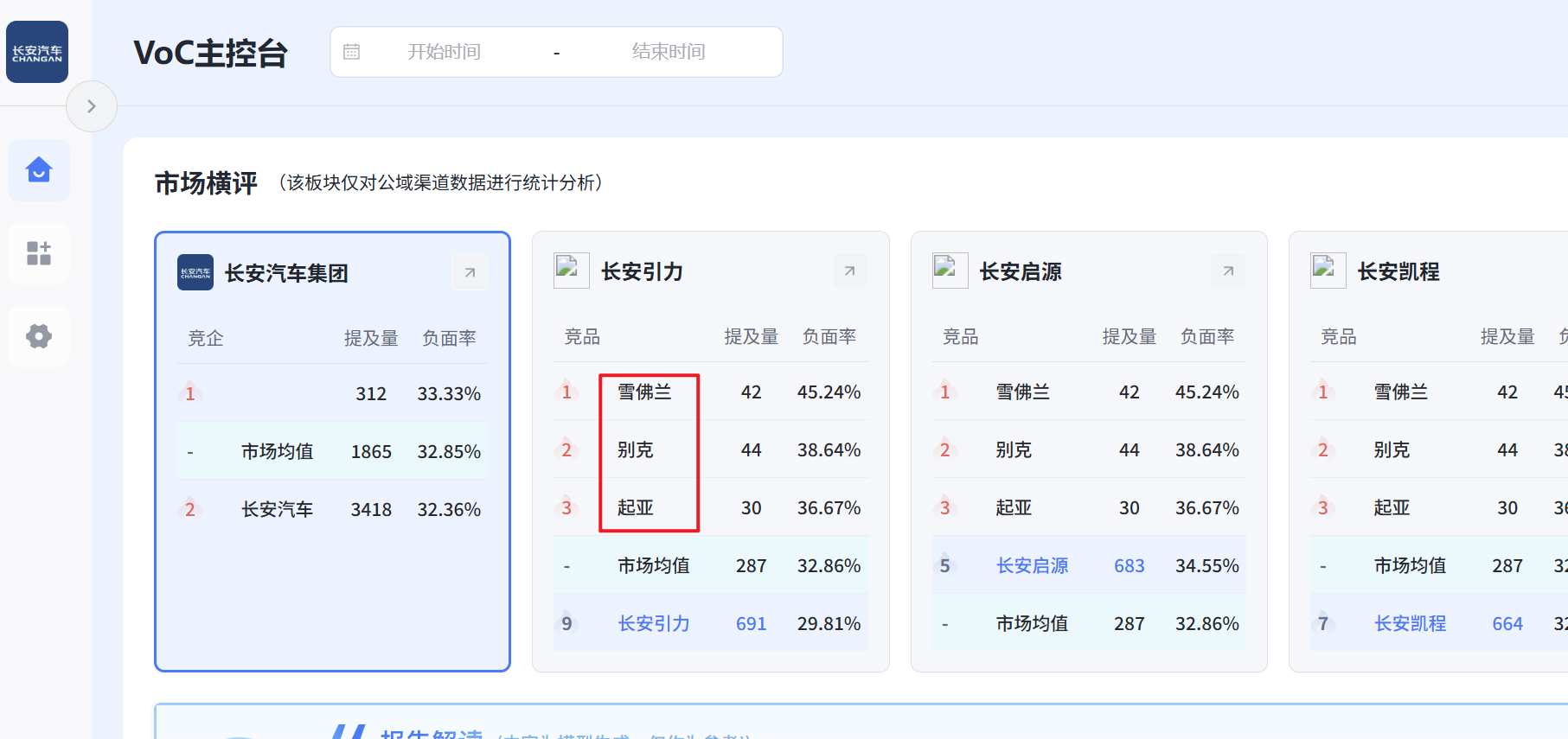Click rank 2 badge in 长安凯程 card

click(1322, 449)
